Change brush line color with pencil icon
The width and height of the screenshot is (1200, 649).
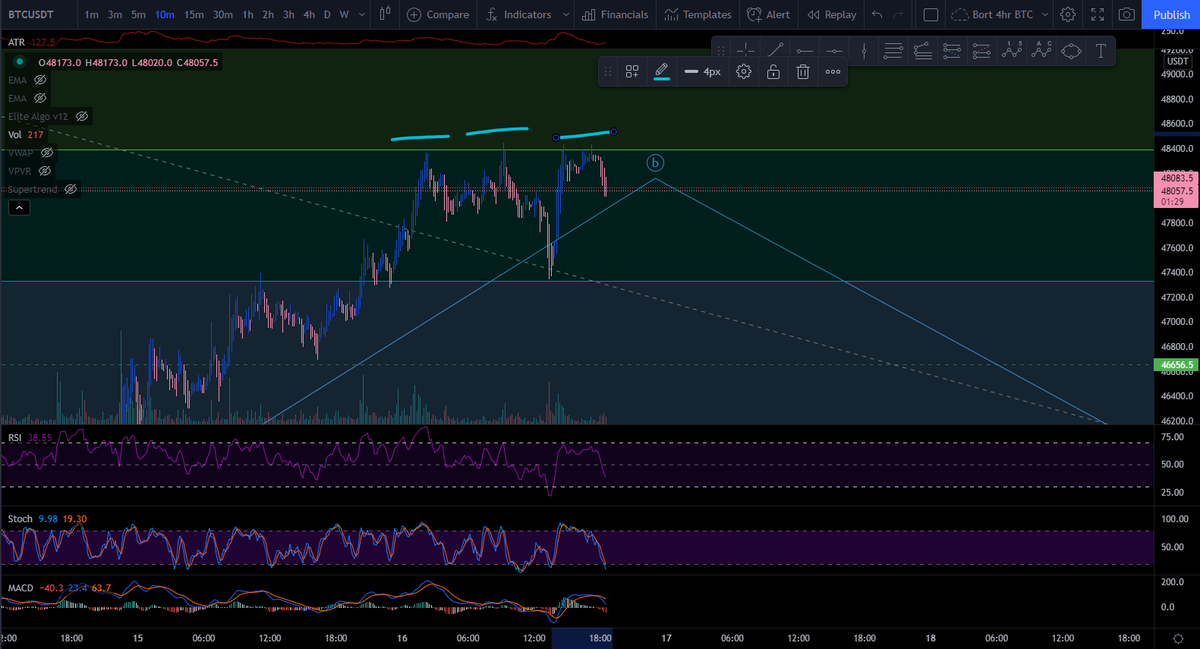(x=661, y=72)
